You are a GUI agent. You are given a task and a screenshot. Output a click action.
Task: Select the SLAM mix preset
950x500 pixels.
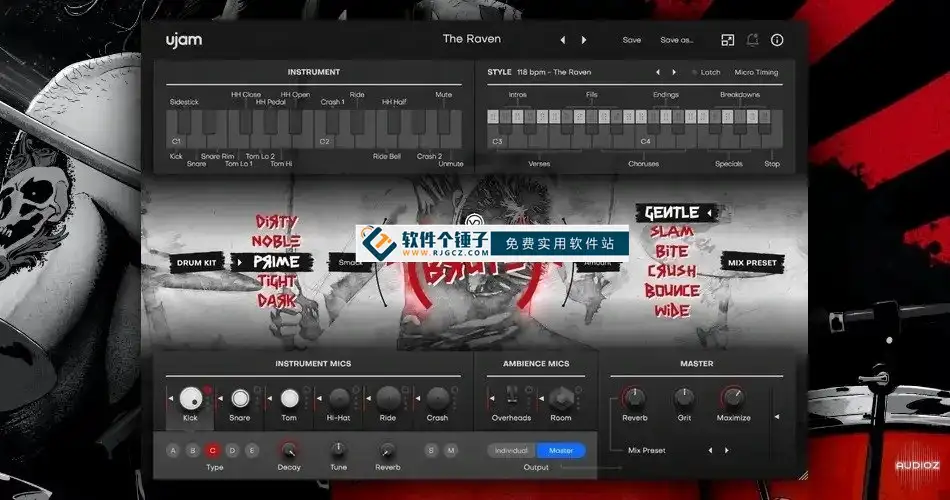point(671,232)
